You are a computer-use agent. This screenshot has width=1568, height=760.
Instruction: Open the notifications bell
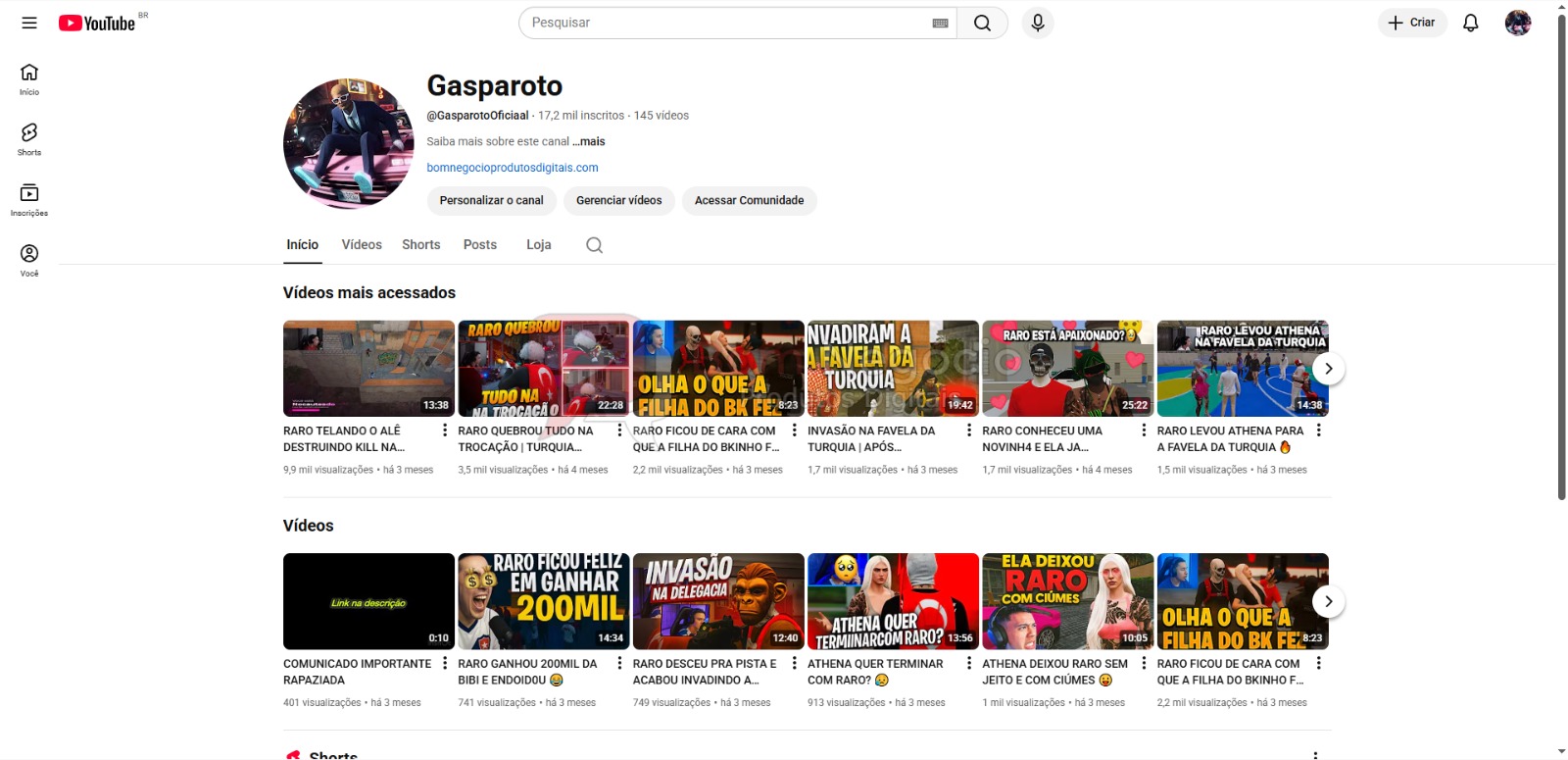pyautogui.click(x=1470, y=23)
